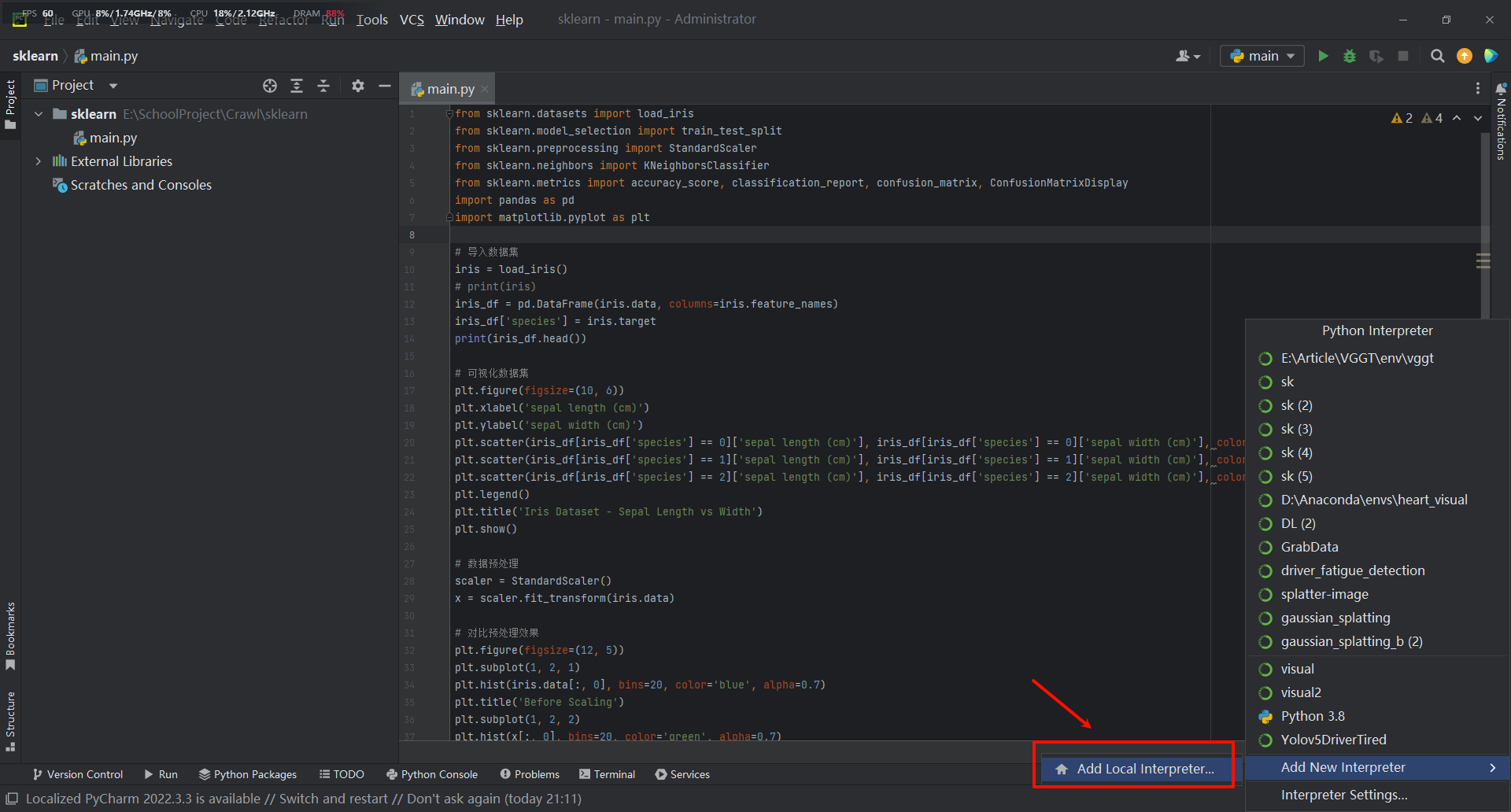Screen dimensions: 1511x812
Task: Select the gaussian_splatting_b (2) interpreter
Action: [1378, 642]
